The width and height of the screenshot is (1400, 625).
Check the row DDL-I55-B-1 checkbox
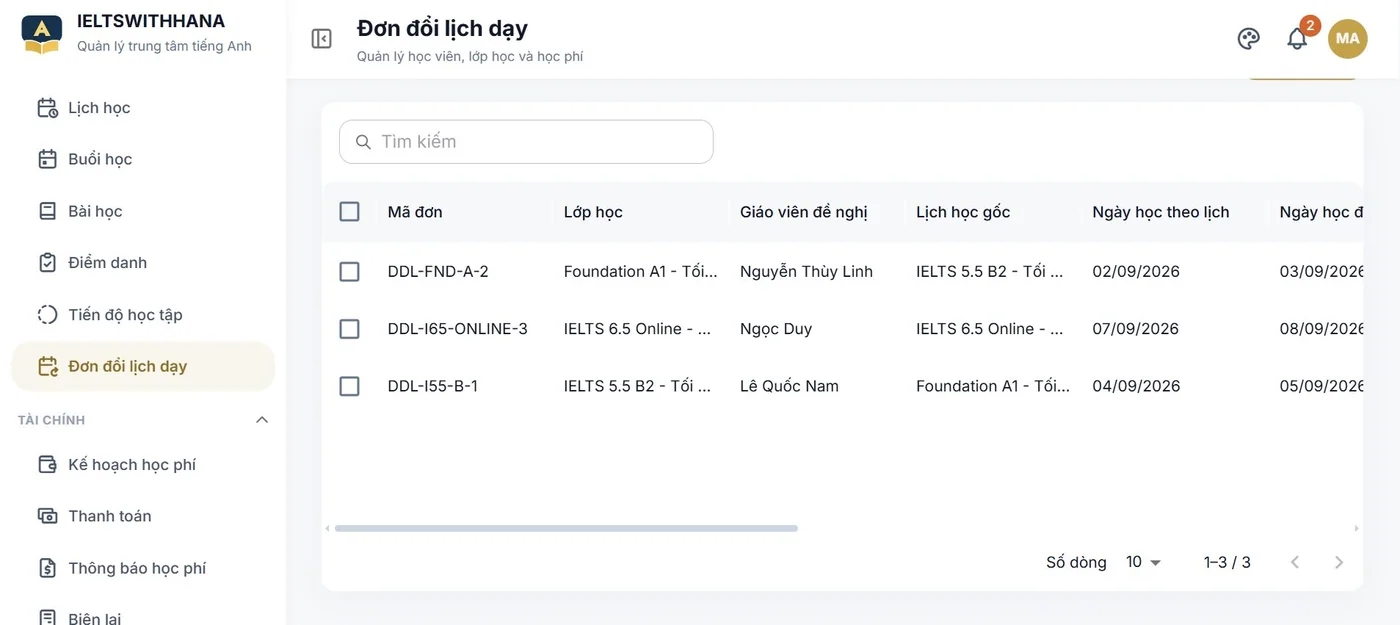click(x=349, y=386)
